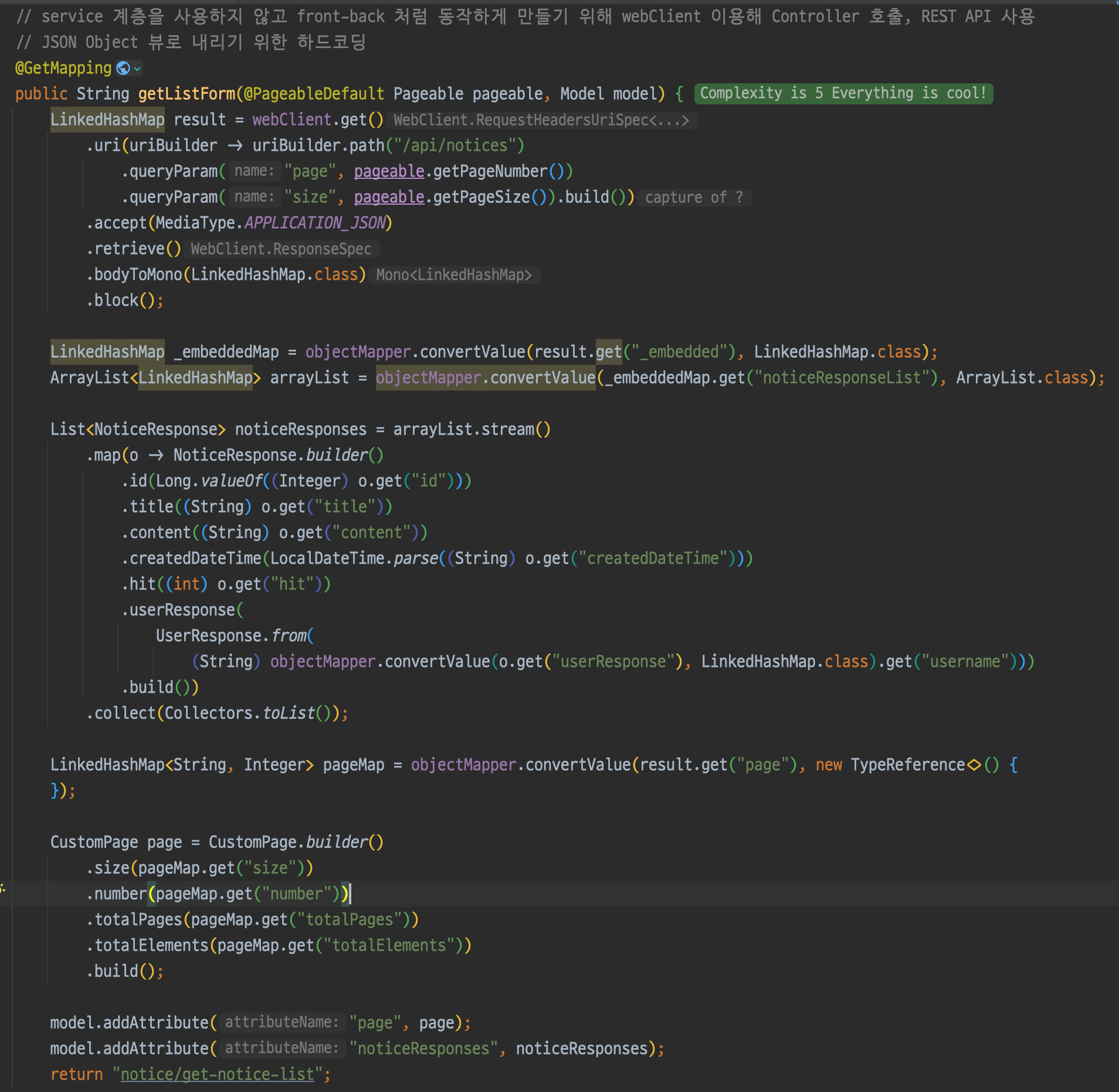The image size is (1119, 1092).
Task: Click the "capture of ?" inlay hint
Action: point(694,197)
